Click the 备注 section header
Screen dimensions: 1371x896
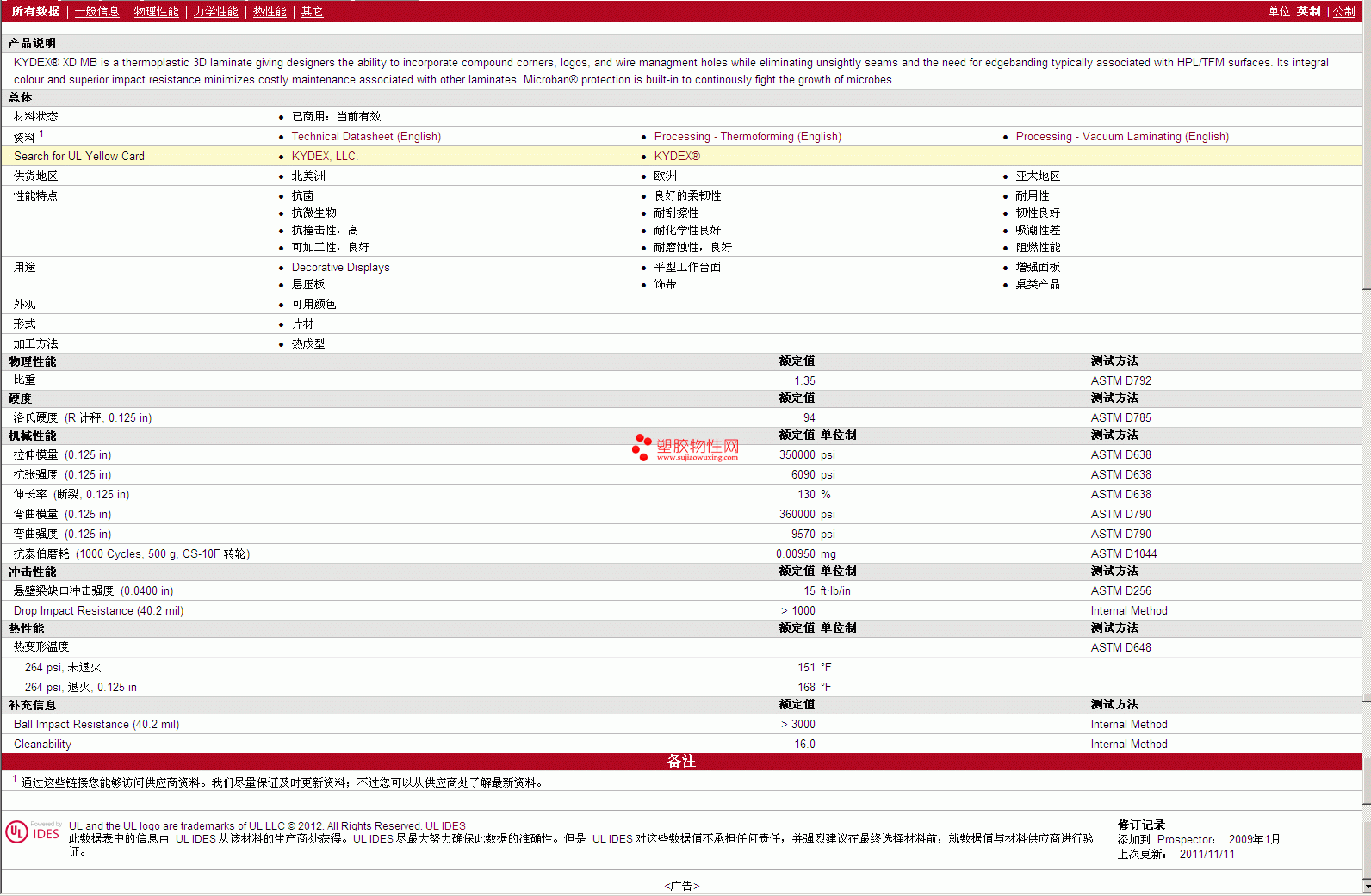[681, 762]
